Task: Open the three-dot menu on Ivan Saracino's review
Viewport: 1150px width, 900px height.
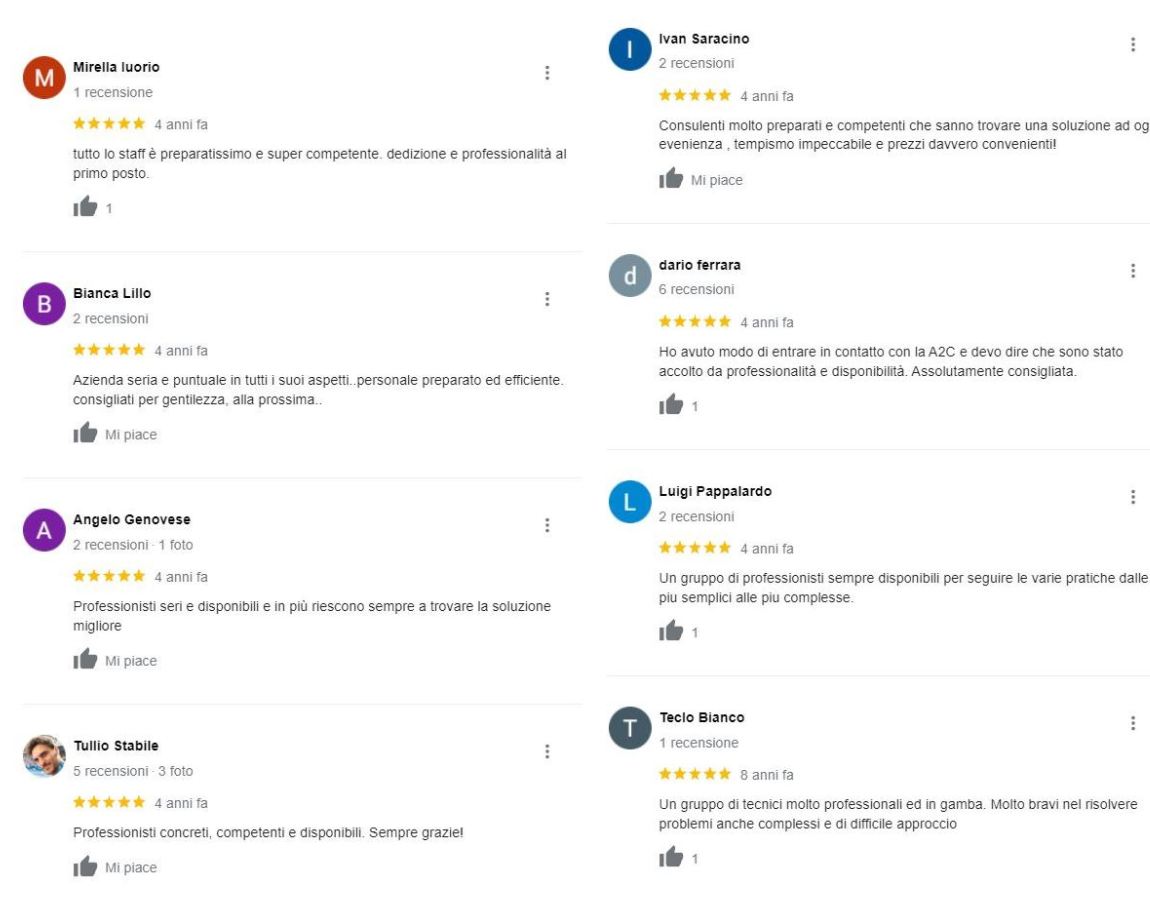Action: tap(1133, 45)
